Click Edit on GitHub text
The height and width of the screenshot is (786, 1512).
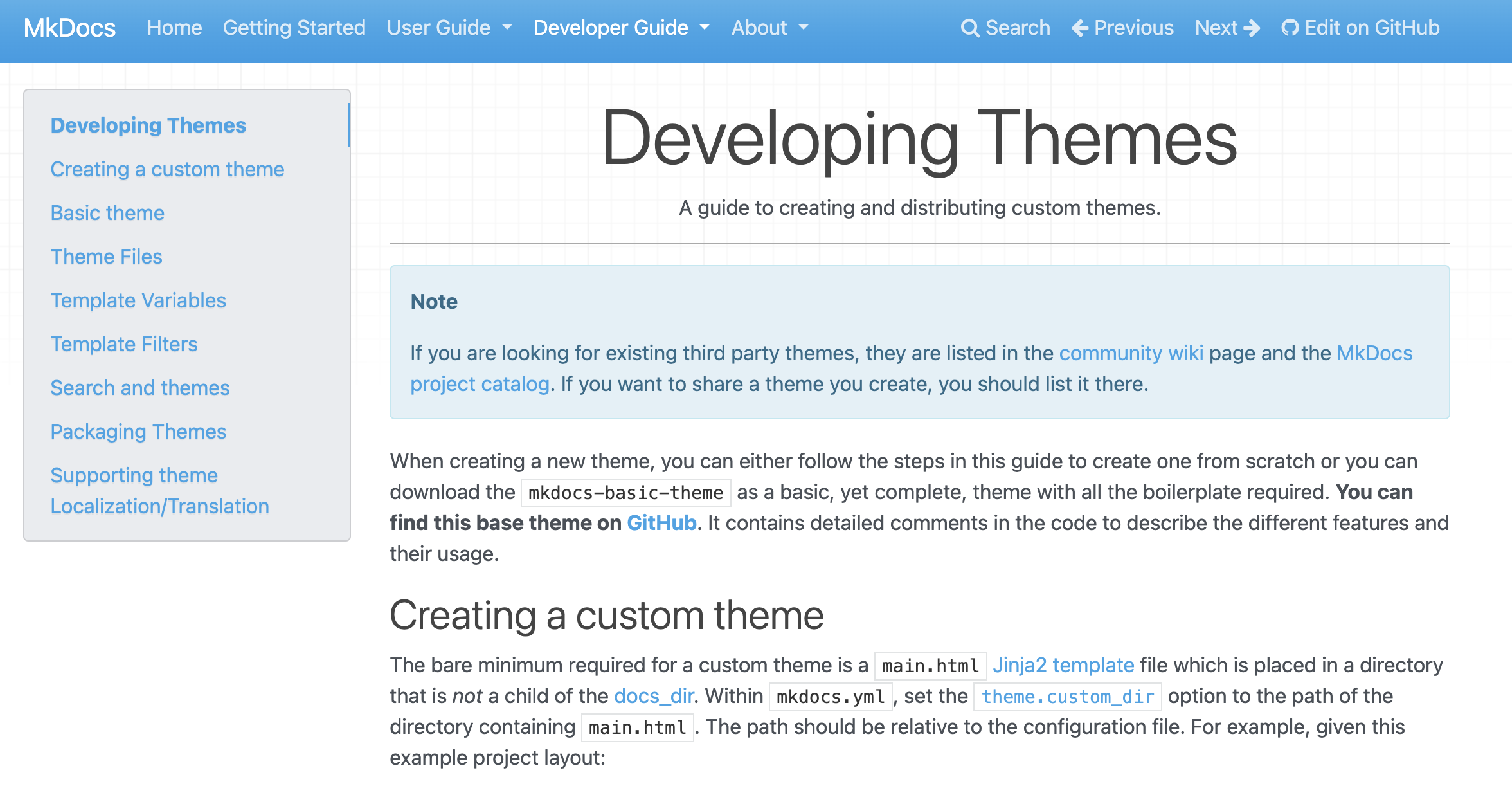[x=1372, y=28]
